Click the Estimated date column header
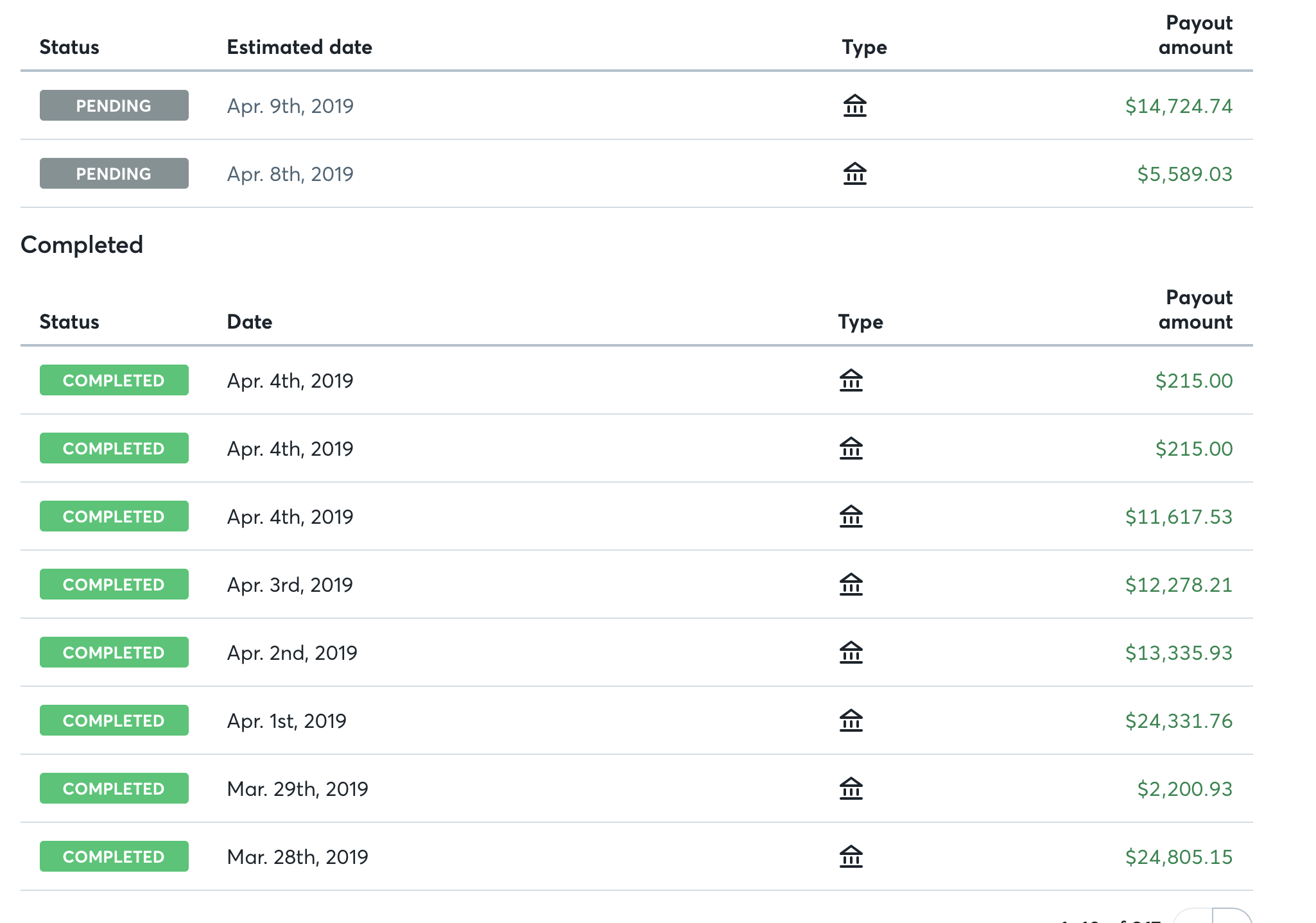Image resolution: width=1316 pixels, height=923 pixels. point(299,47)
